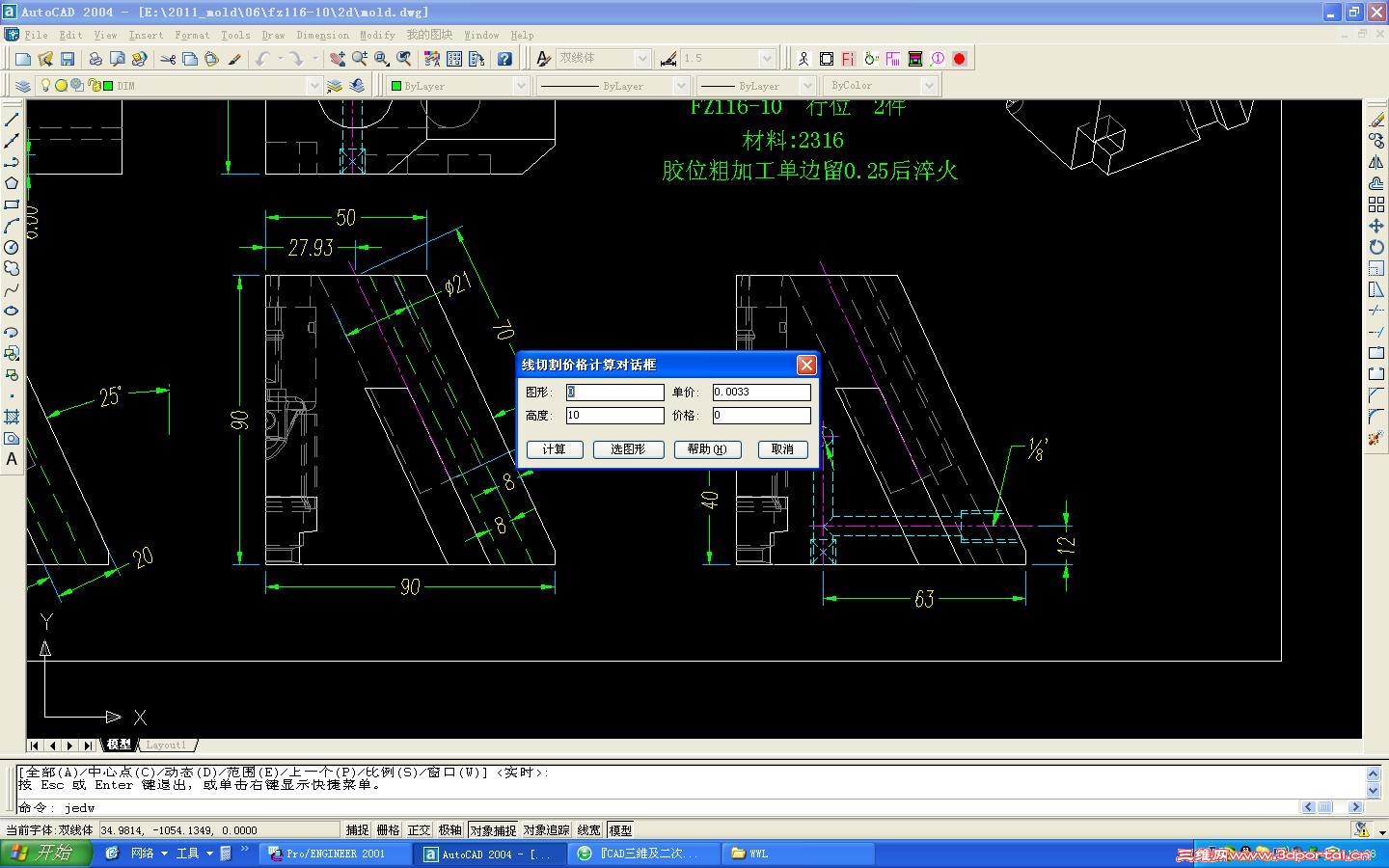Select the Multiline Text 'A' tool
The width and height of the screenshot is (1389, 868).
12,459
